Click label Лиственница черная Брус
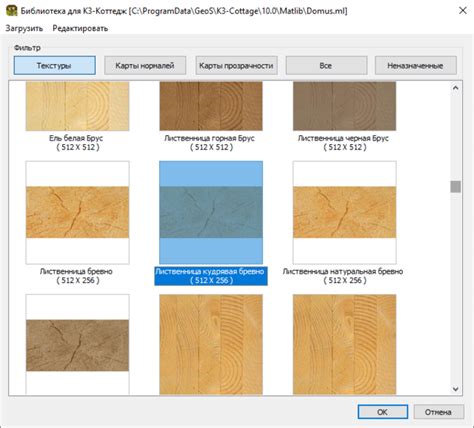This screenshot has width=474, height=428. point(343,138)
